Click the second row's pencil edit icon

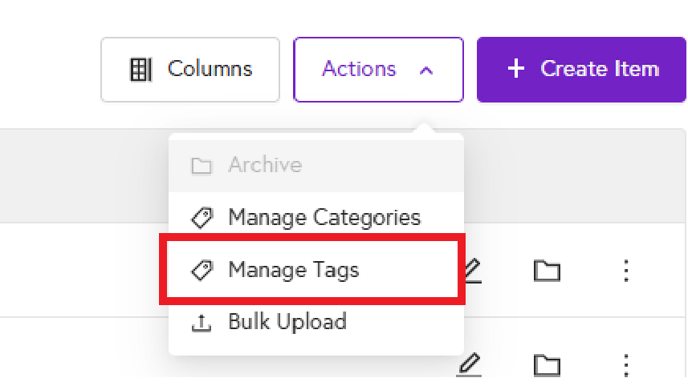coord(469,365)
